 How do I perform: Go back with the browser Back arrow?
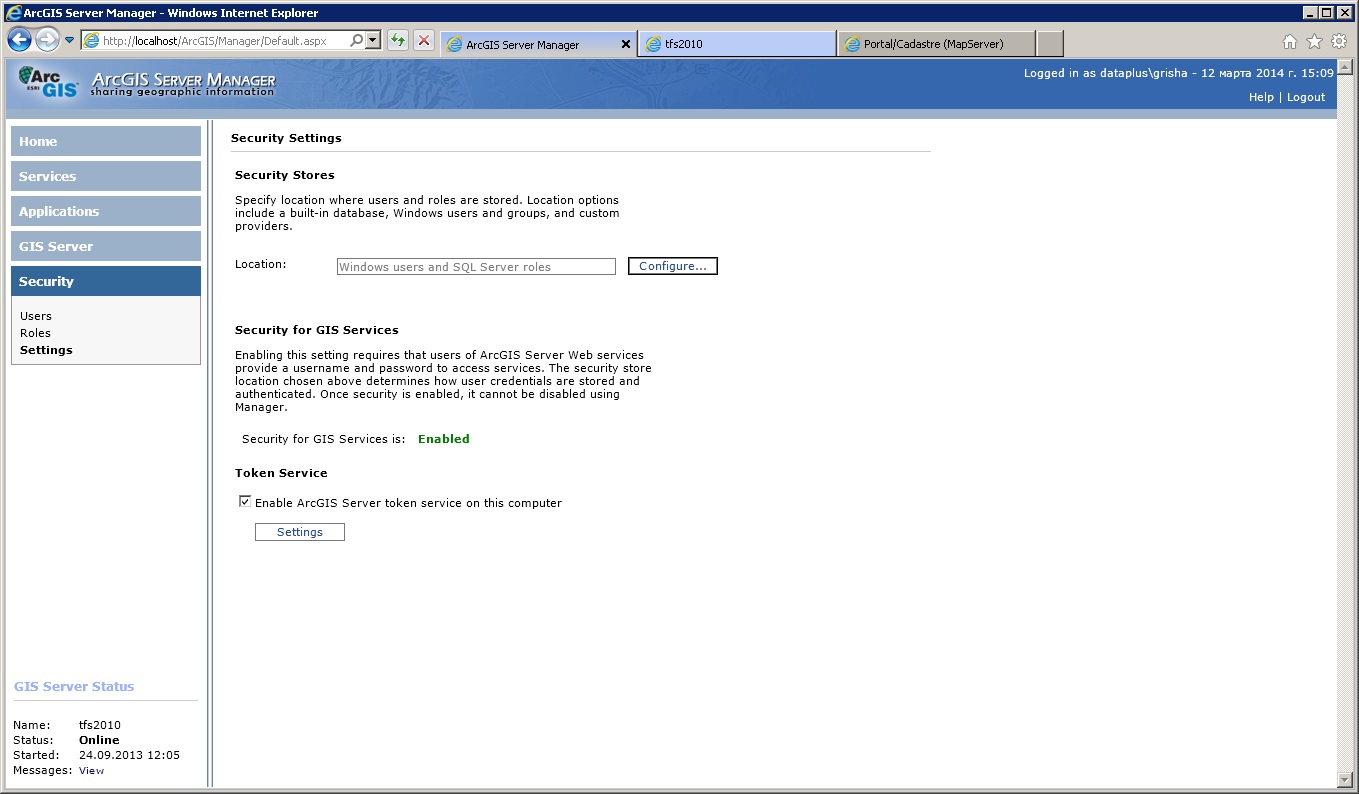tap(19, 40)
